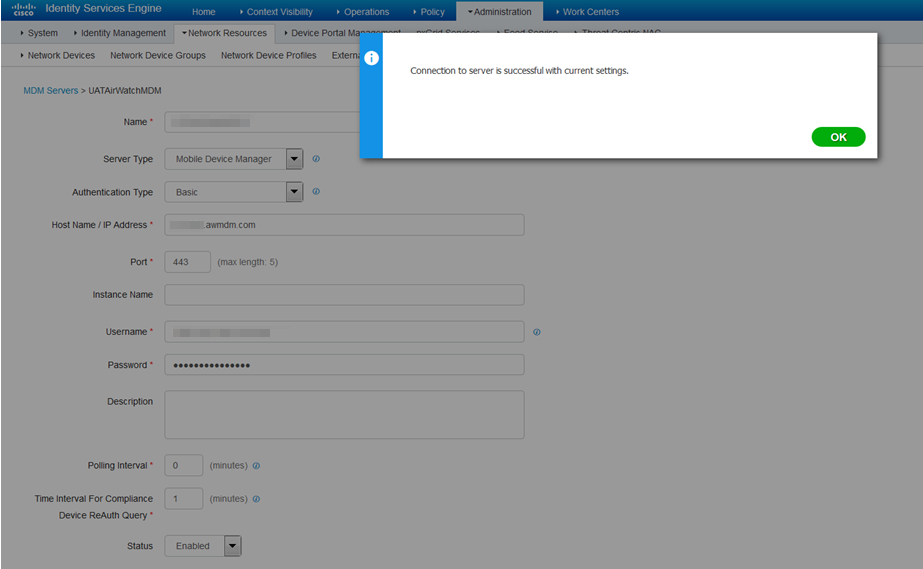The height and width of the screenshot is (569, 923).
Task: Open the Operations menu
Action: [363, 12]
